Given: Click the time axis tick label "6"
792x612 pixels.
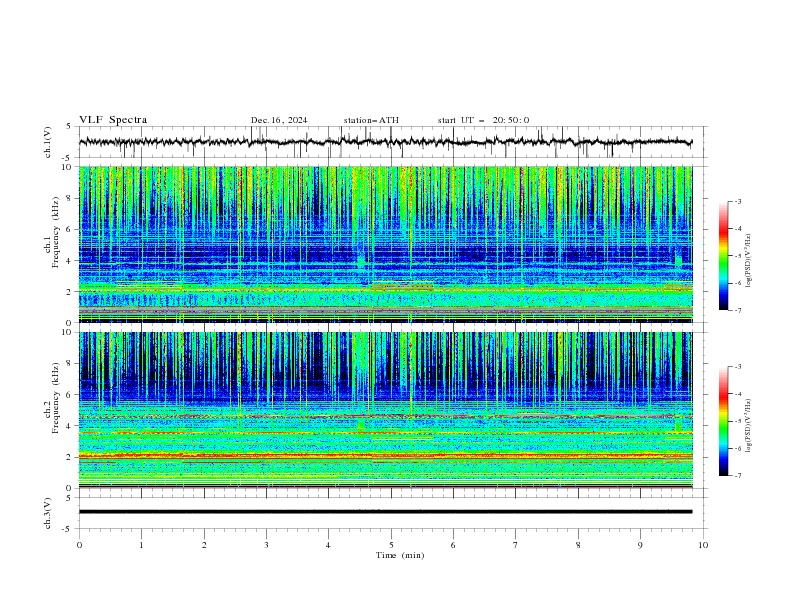Looking at the screenshot, I should (453, 545).
